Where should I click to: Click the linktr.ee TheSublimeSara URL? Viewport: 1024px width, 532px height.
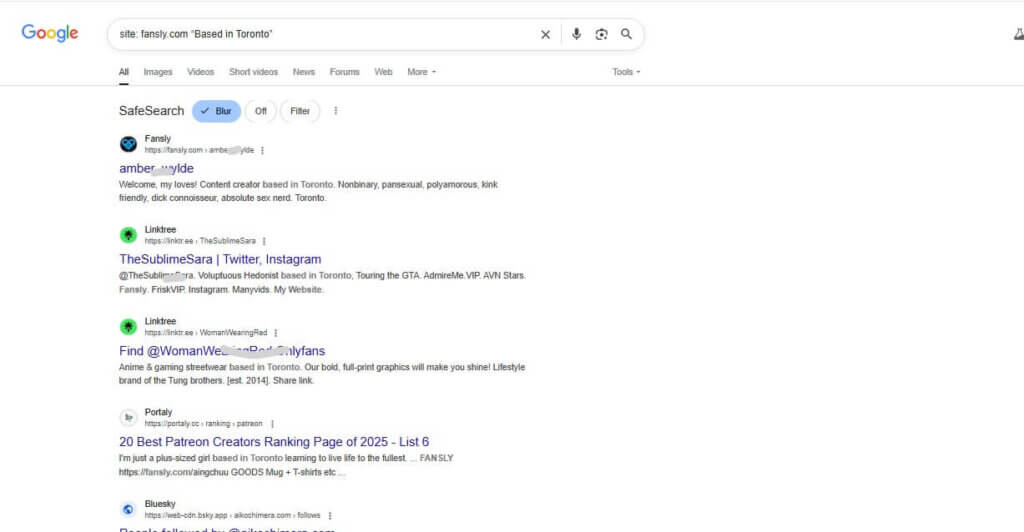click(200, 241)
